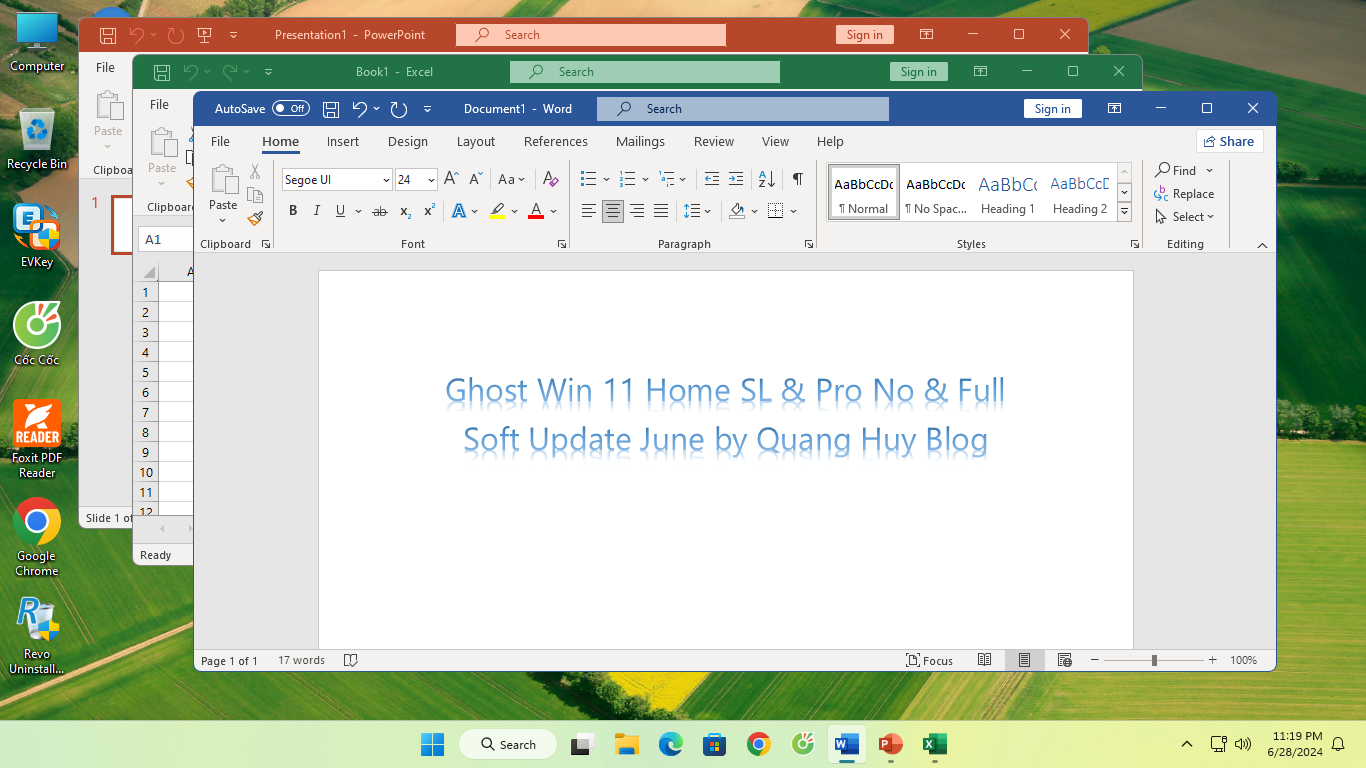
Task: Click Sign in button in Excel window
Action: (918, 72)
